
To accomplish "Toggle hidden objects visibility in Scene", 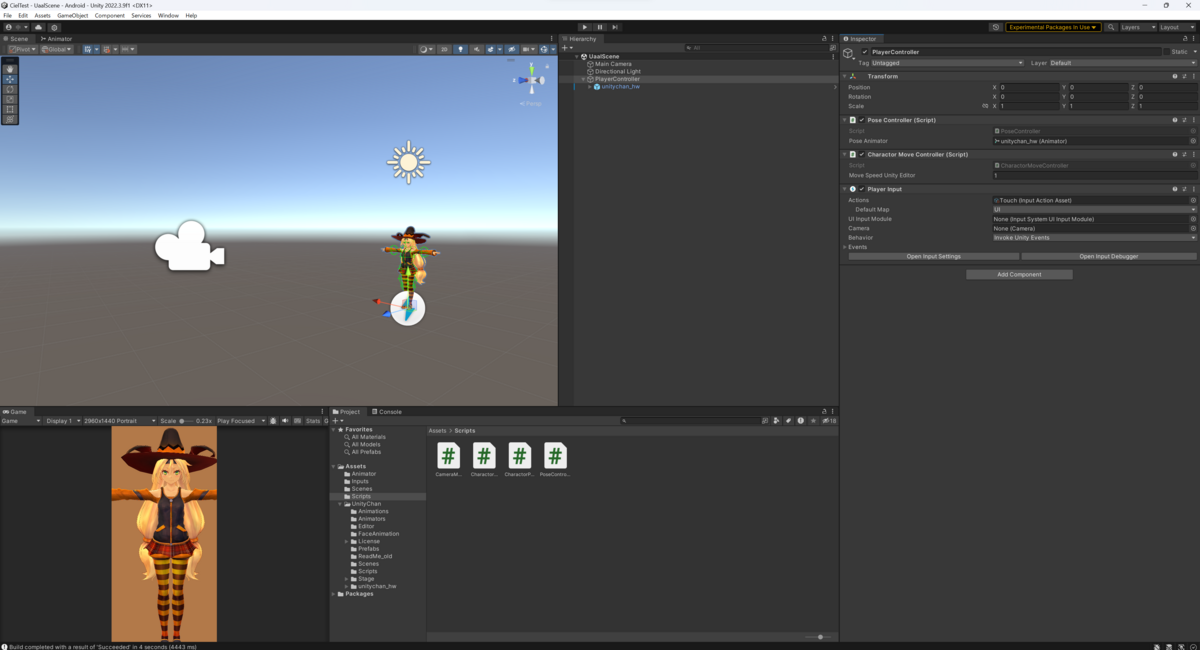I will [x=512, y=49].
